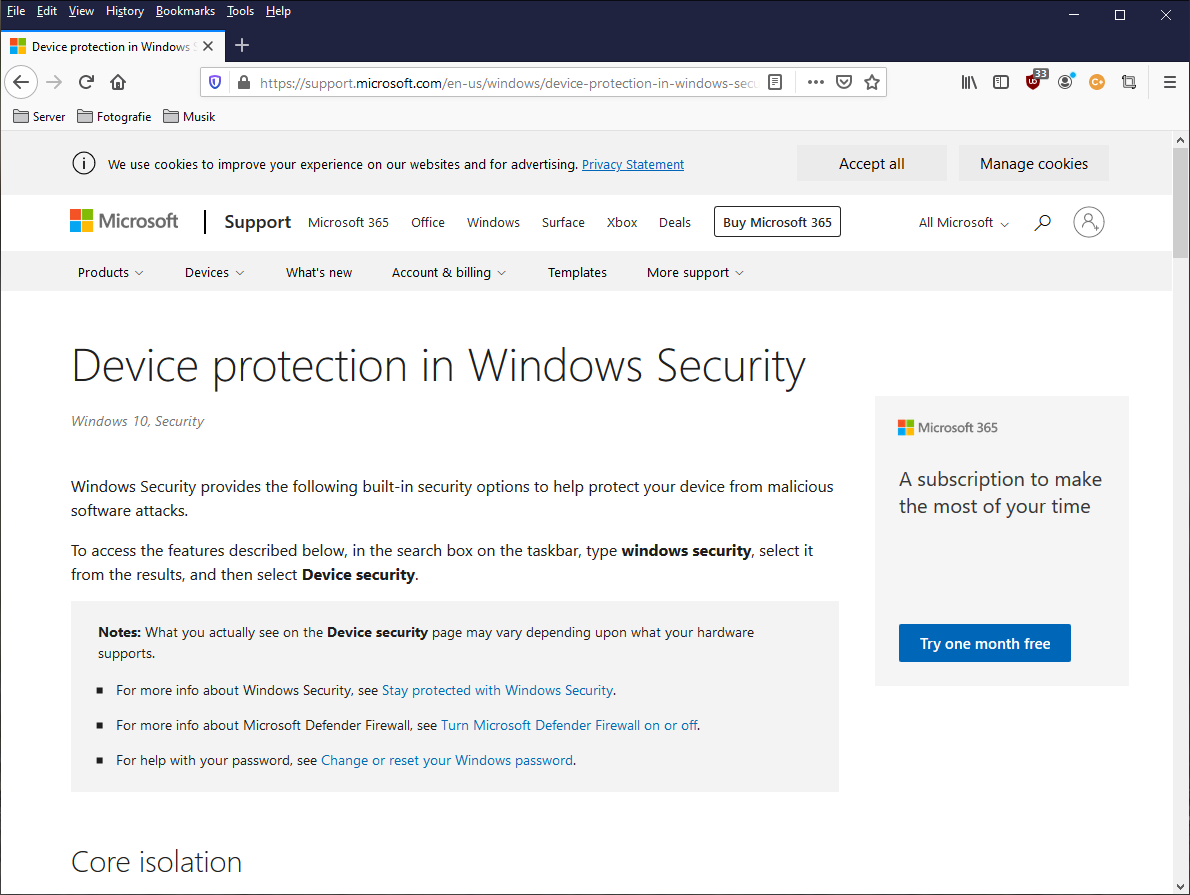Open the Help menu
Viewport: 1190px width, 895px height.
coord(279,11)
